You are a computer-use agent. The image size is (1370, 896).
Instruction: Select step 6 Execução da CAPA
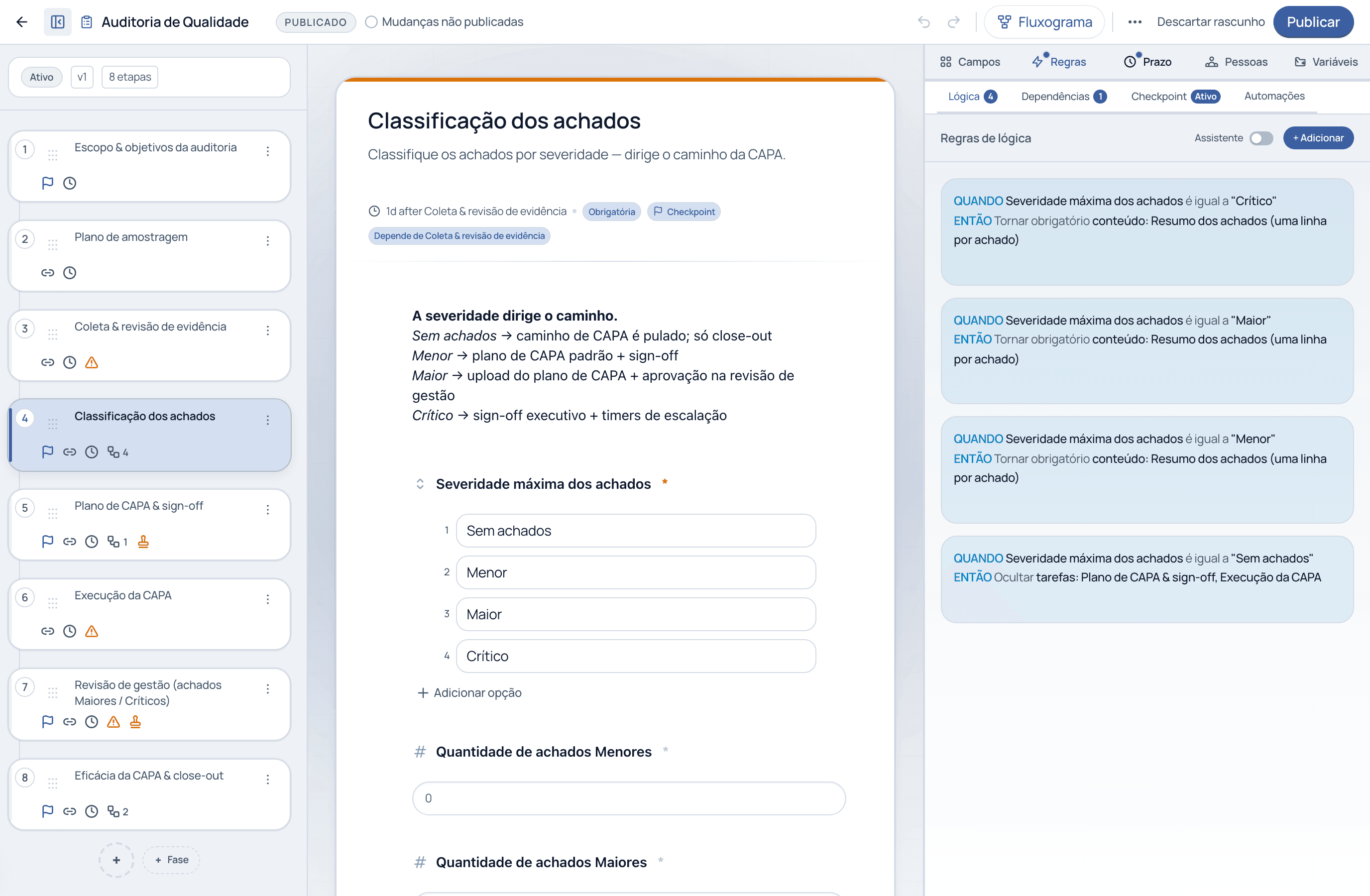point(150,614)
